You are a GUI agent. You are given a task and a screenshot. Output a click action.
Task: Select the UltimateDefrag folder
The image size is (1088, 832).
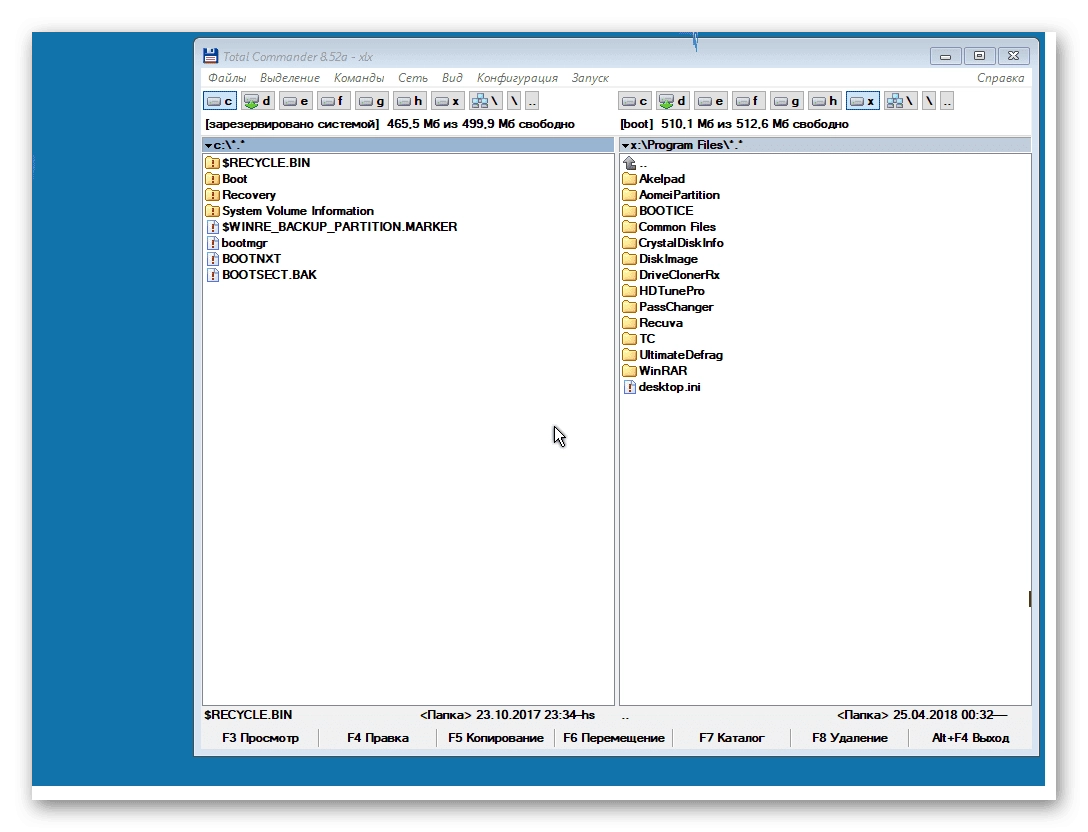point(673,355)
